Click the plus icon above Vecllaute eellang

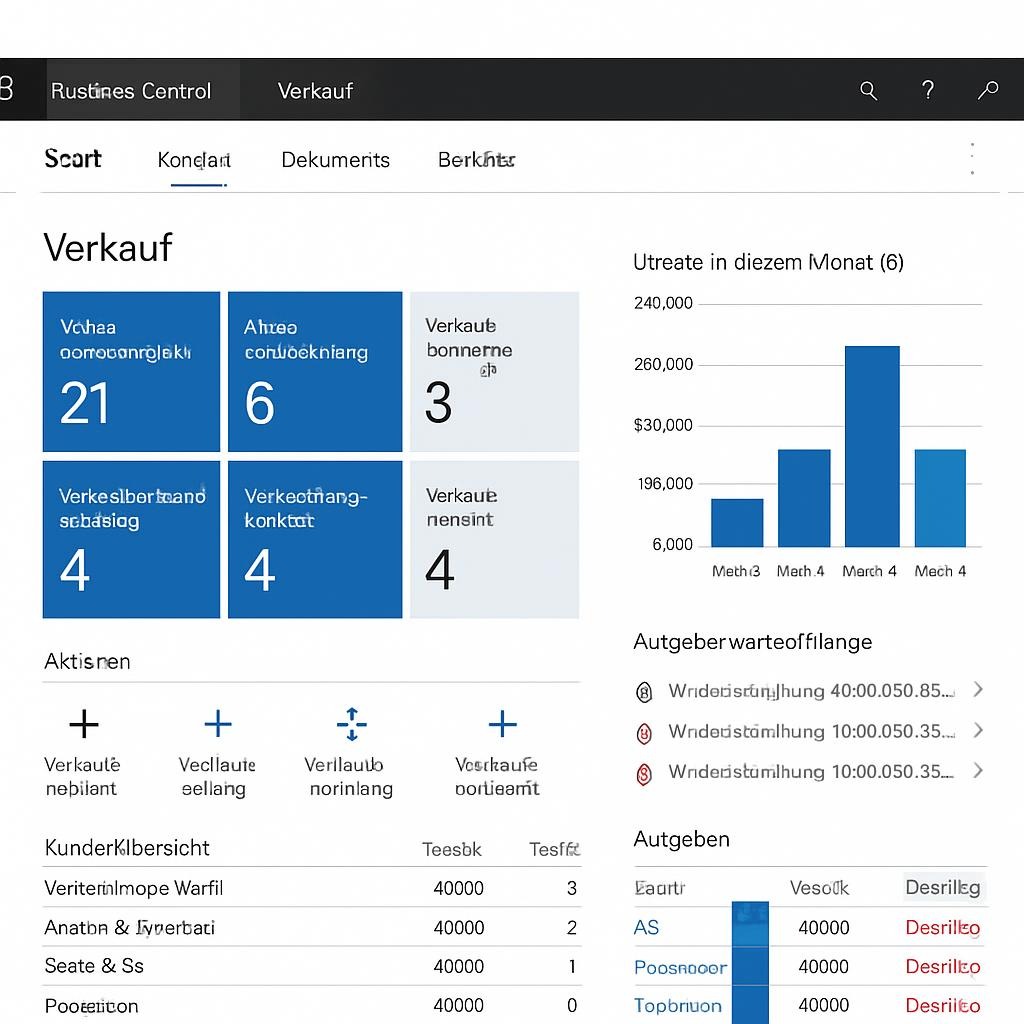point(217,724)
